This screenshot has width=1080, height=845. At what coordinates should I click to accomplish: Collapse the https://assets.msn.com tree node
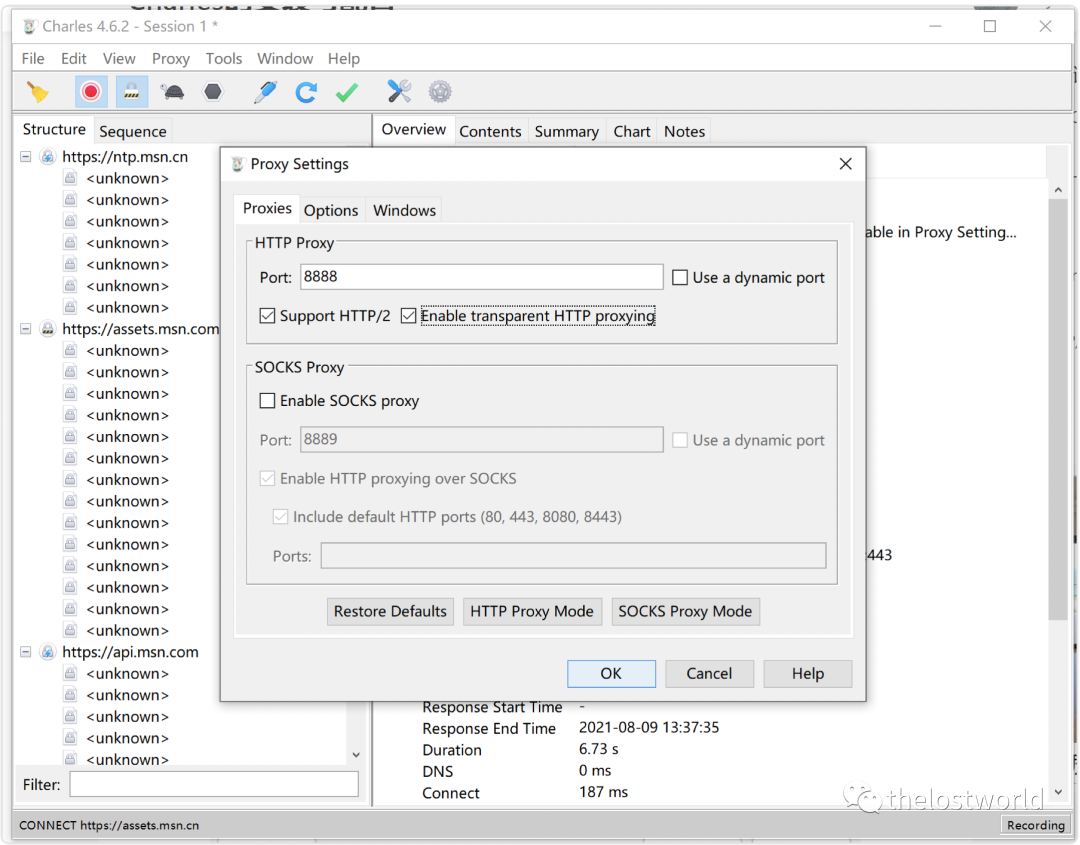[x=25, y=329]
